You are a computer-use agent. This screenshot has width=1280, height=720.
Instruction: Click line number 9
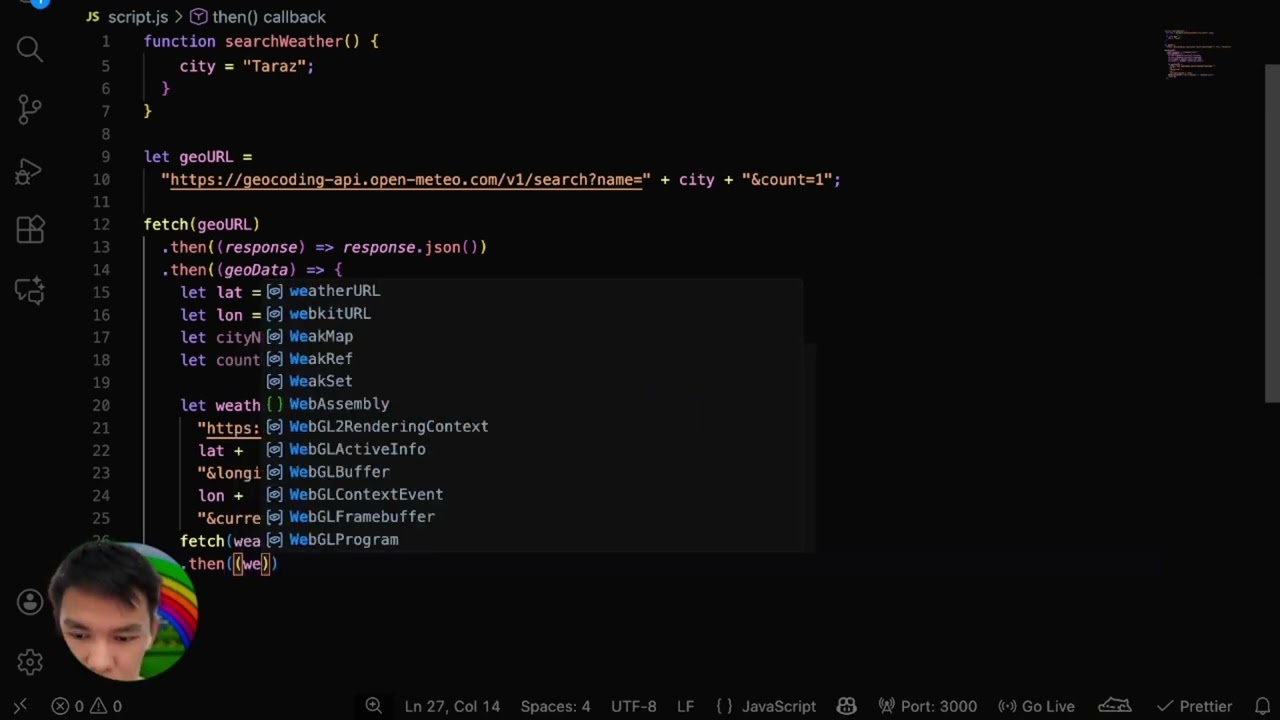click(x=105, y=157)
